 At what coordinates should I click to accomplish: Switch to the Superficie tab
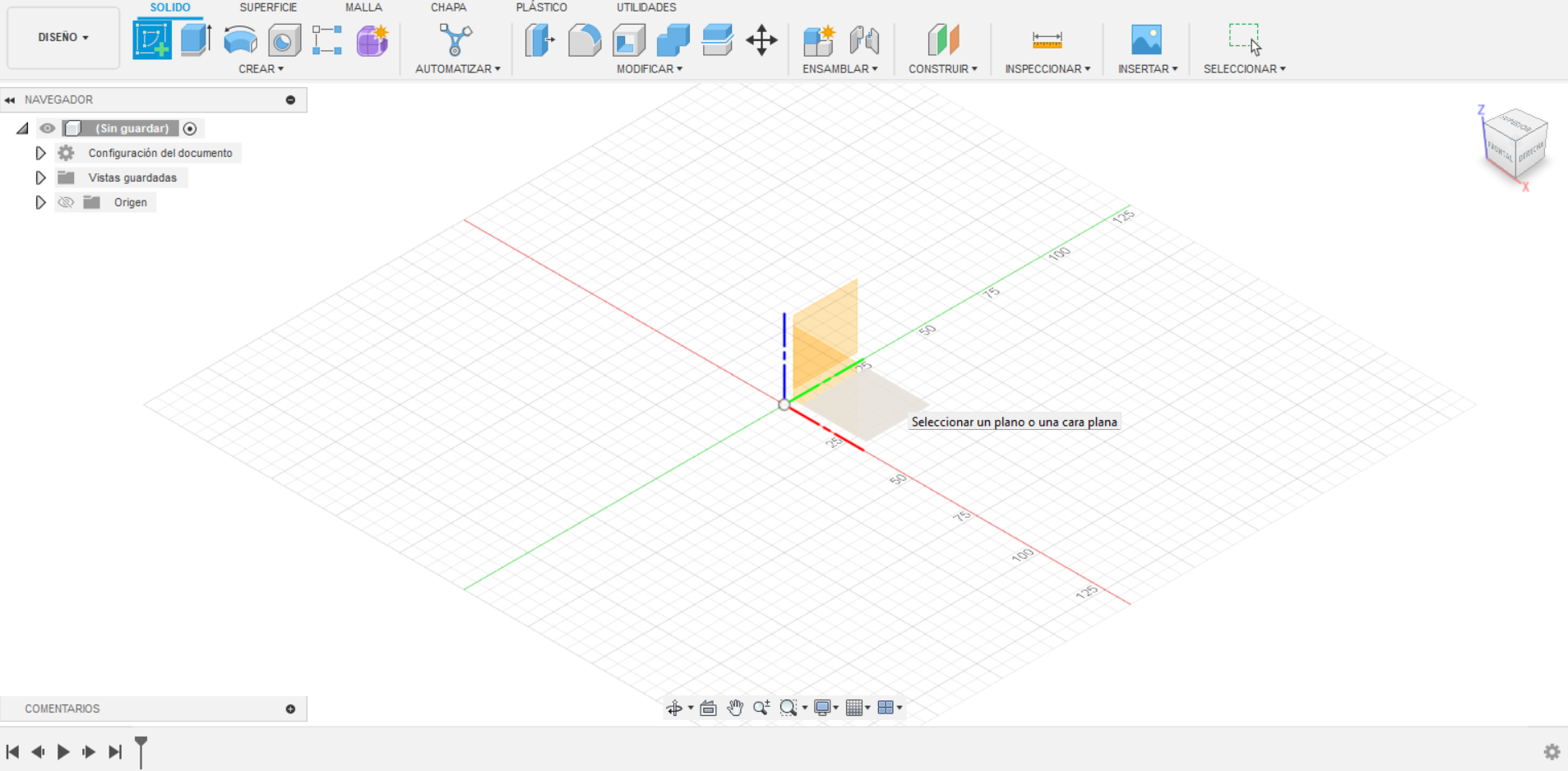coord(268,7)
